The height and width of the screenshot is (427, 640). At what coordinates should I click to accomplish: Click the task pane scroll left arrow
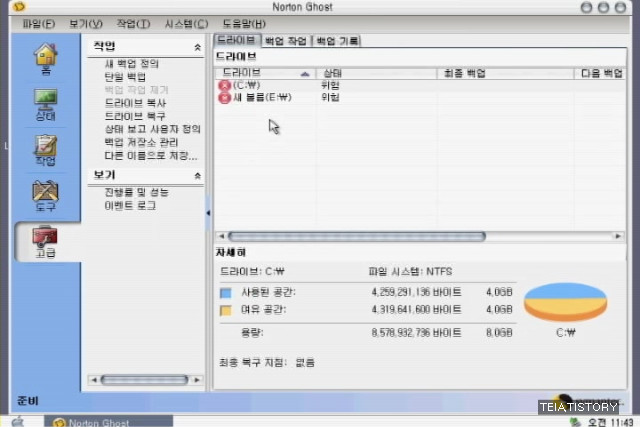coord(94,380)
